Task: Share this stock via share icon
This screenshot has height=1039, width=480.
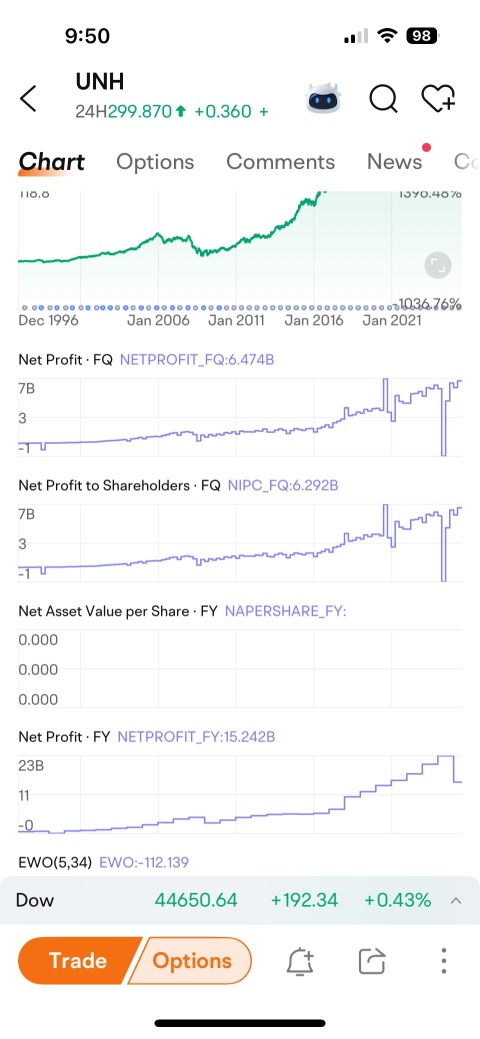Action: click(372, 961)
